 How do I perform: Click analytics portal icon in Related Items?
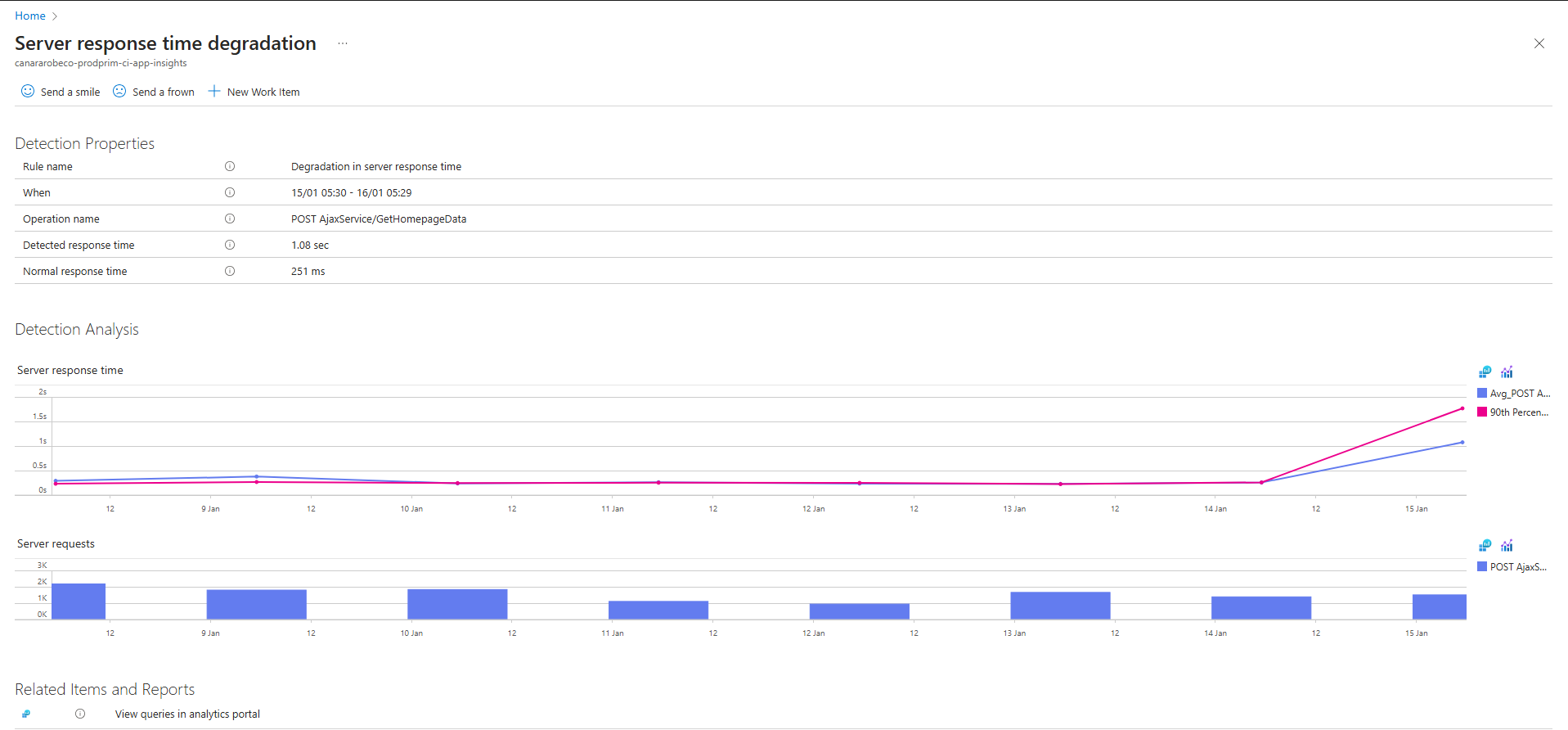26,714
